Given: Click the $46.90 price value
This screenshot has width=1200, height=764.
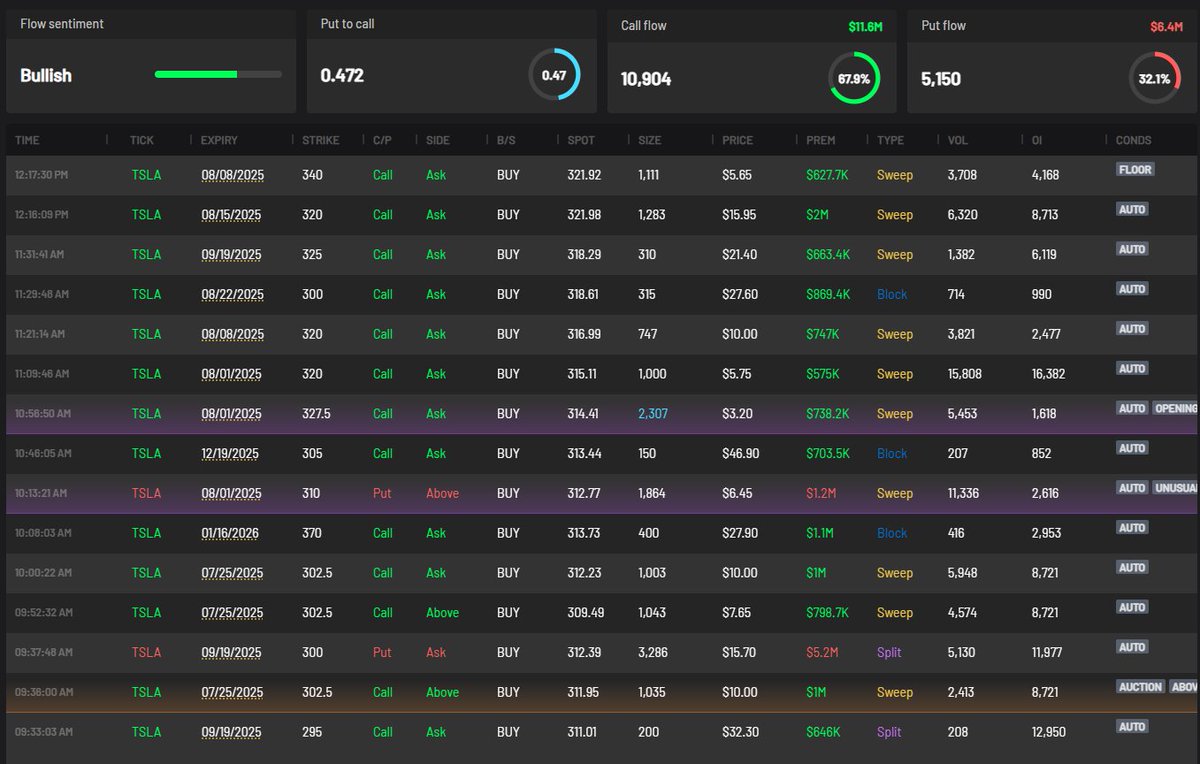Looking at the screenshot, I should [741, 453].
